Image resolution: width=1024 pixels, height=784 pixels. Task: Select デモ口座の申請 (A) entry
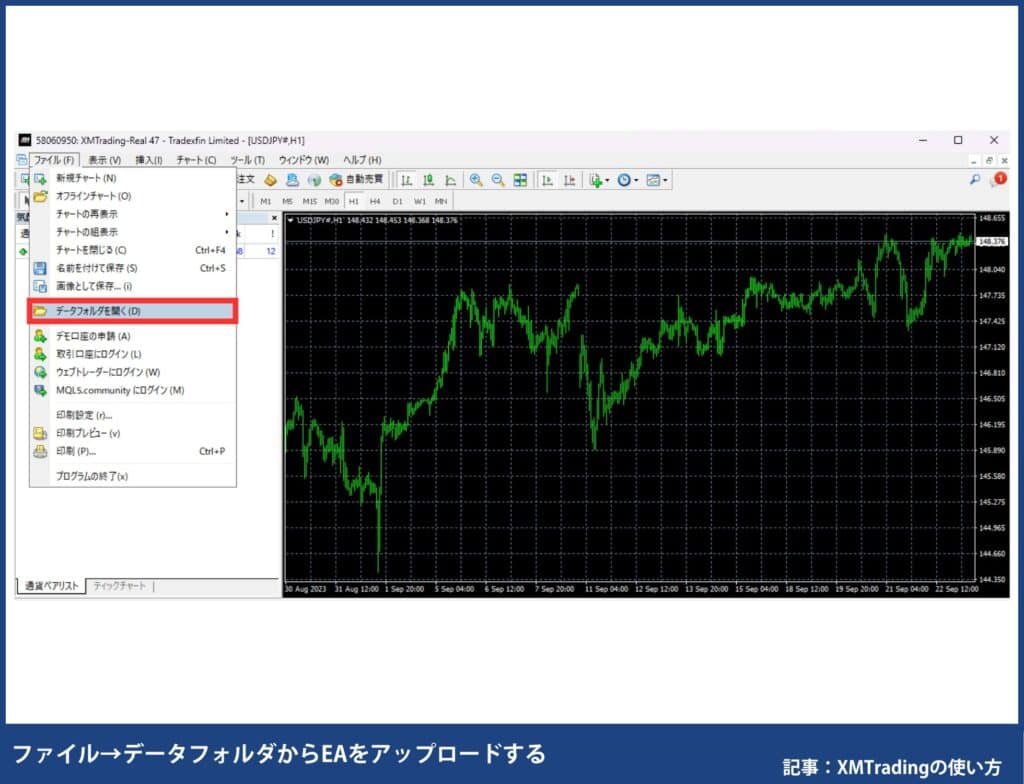tap(133, 336)
